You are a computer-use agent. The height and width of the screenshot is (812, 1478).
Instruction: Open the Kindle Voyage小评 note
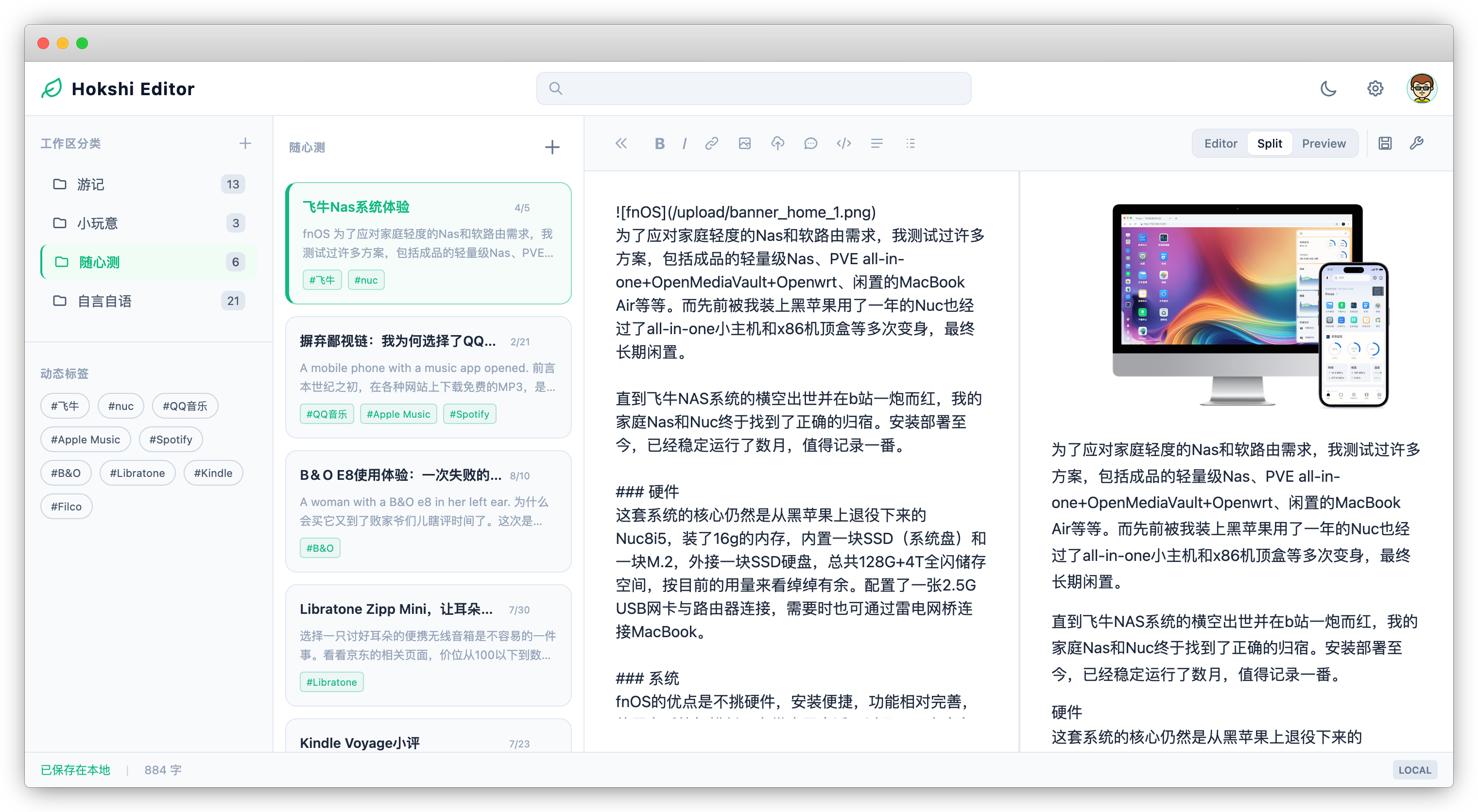click(x=429, y=736)
